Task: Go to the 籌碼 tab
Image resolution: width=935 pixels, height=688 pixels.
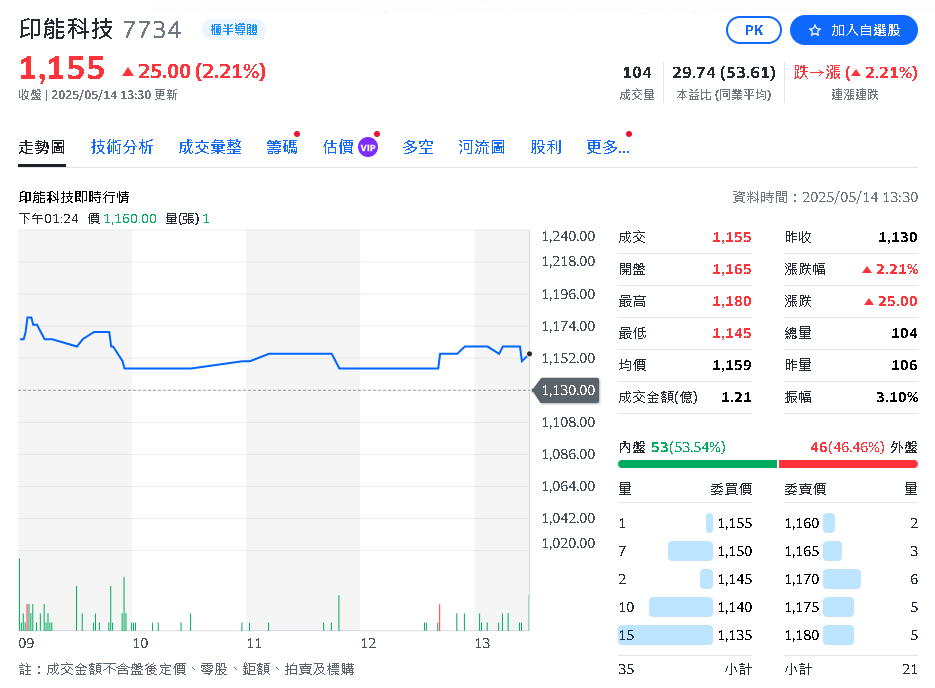Action: tap(281, 147)
